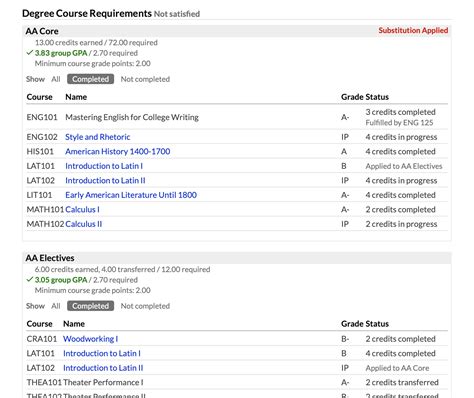
Task: Open Woodworking I course link
Action: [91, 339]
